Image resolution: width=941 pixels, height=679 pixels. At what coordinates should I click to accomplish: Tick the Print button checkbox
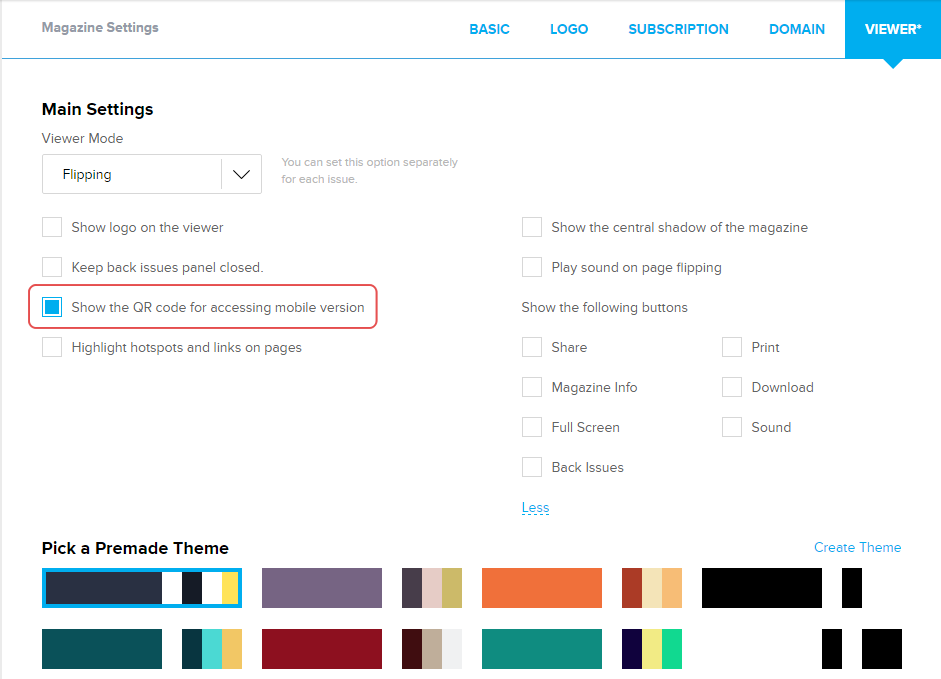click(732, 347)
